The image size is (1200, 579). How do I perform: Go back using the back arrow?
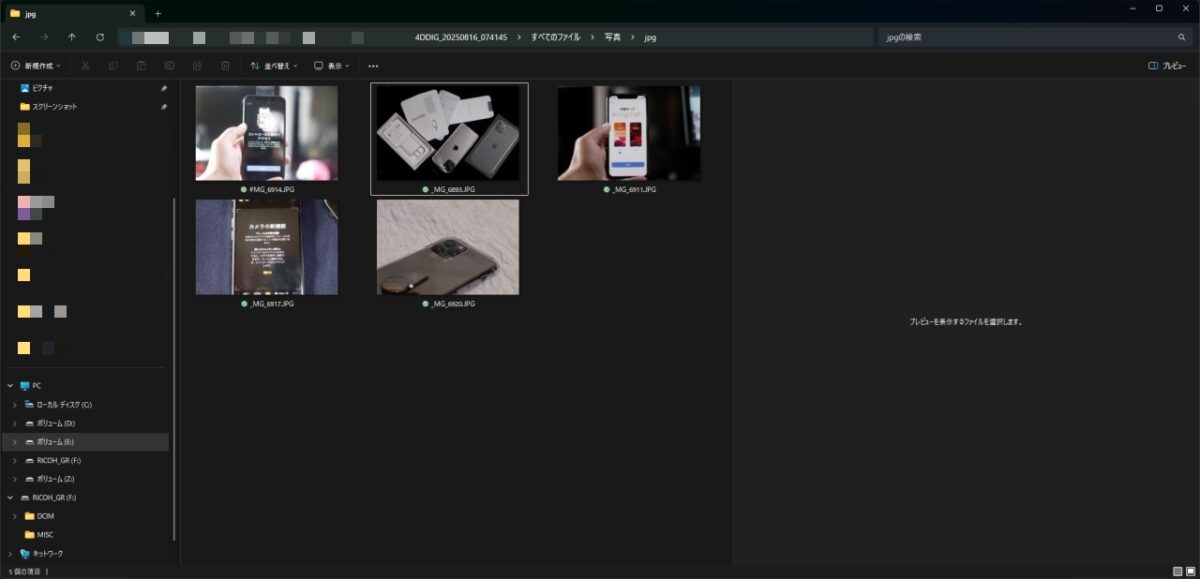pos(16,37)
